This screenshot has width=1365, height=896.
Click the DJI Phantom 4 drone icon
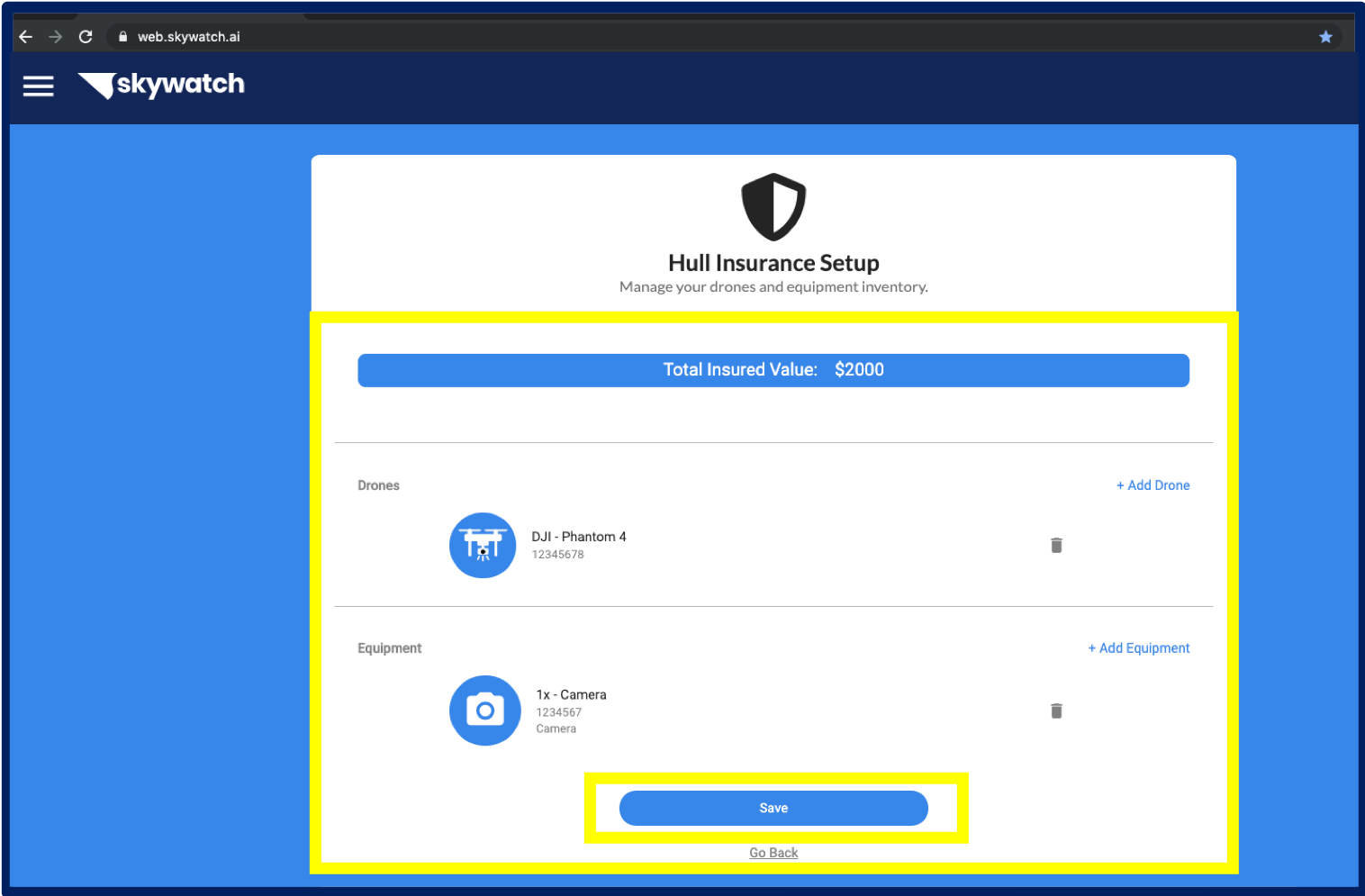483,545
